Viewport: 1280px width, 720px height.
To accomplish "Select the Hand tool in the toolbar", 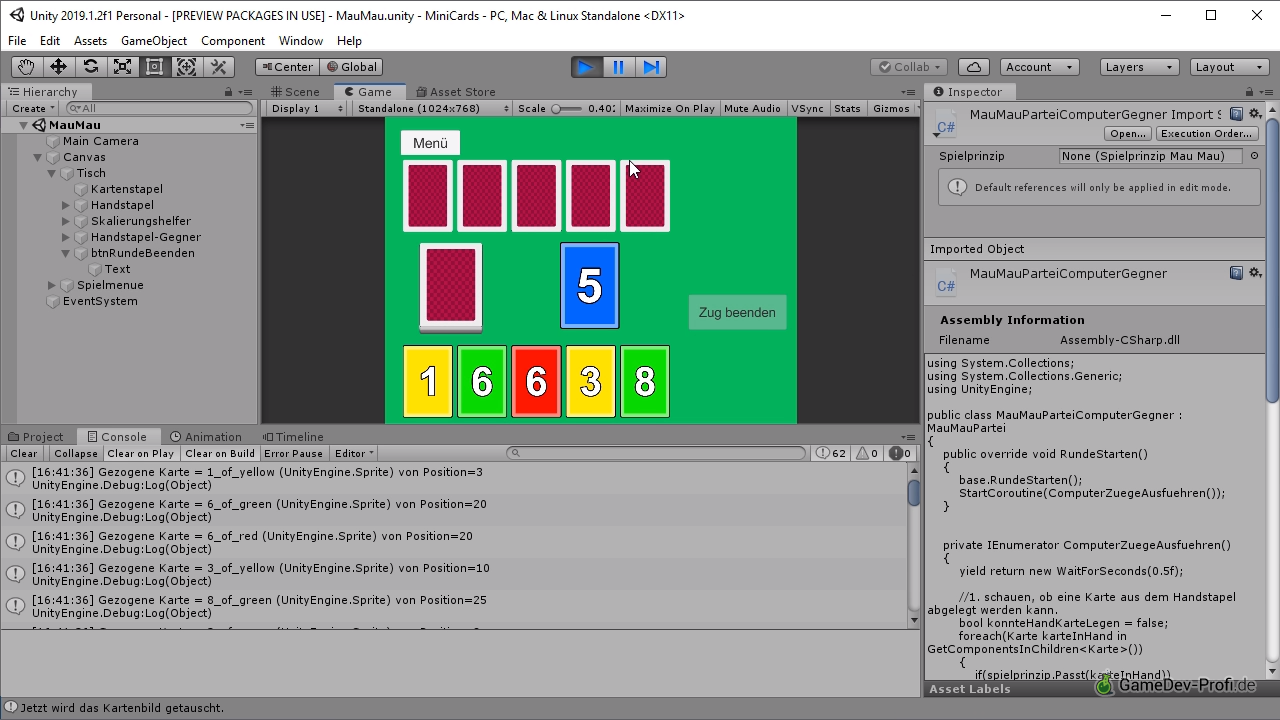I will (27, 67).
